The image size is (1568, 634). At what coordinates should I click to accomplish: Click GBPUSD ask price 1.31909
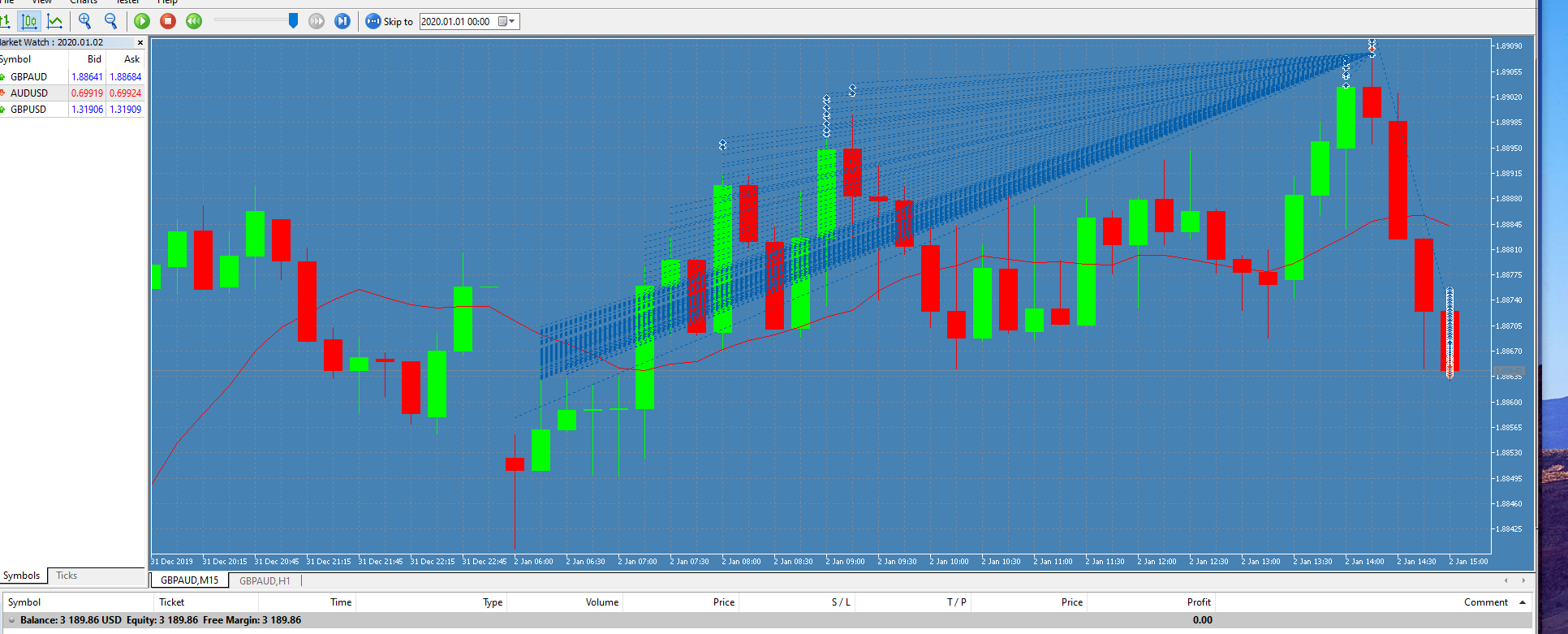pyautogui.click(x=125, y=110)
